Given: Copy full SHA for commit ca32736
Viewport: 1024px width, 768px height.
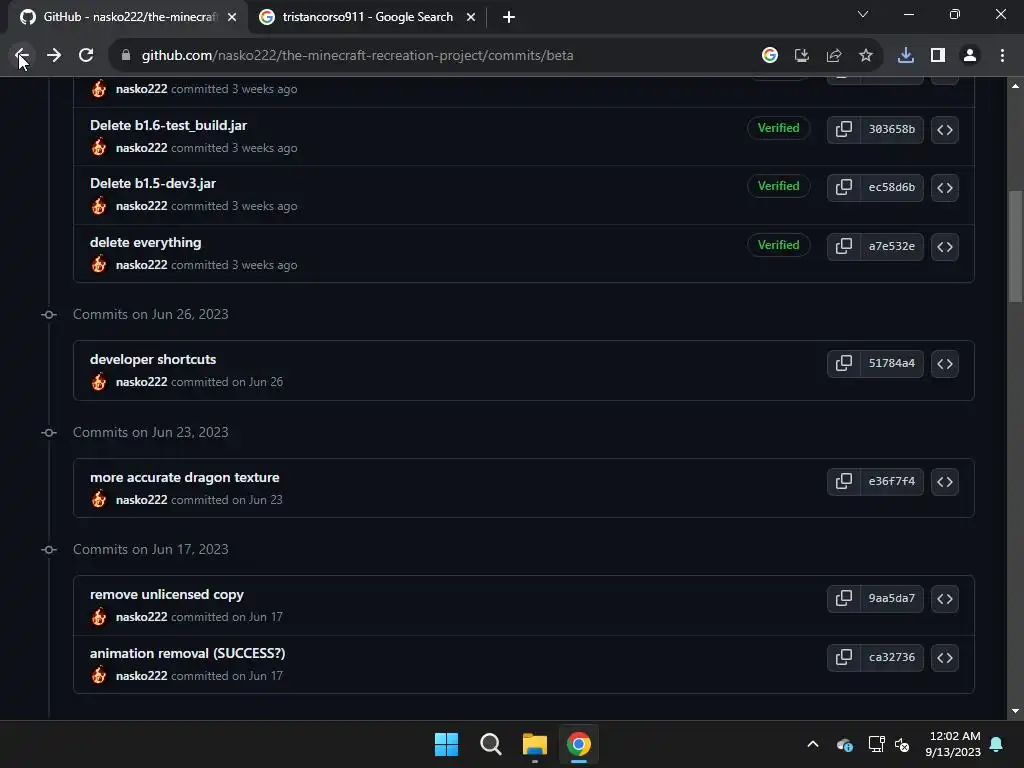Looking at the screenshot, I should [x=844, y=658].
